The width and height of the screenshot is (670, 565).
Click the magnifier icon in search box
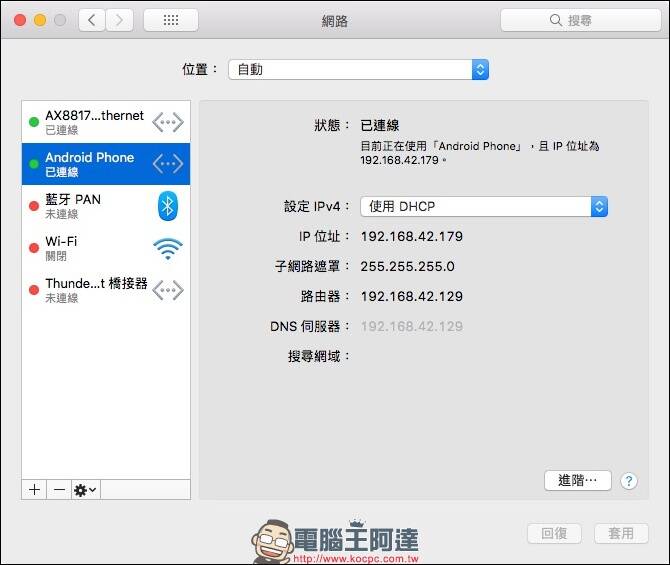pyautogui.click(x=555, y=20)
